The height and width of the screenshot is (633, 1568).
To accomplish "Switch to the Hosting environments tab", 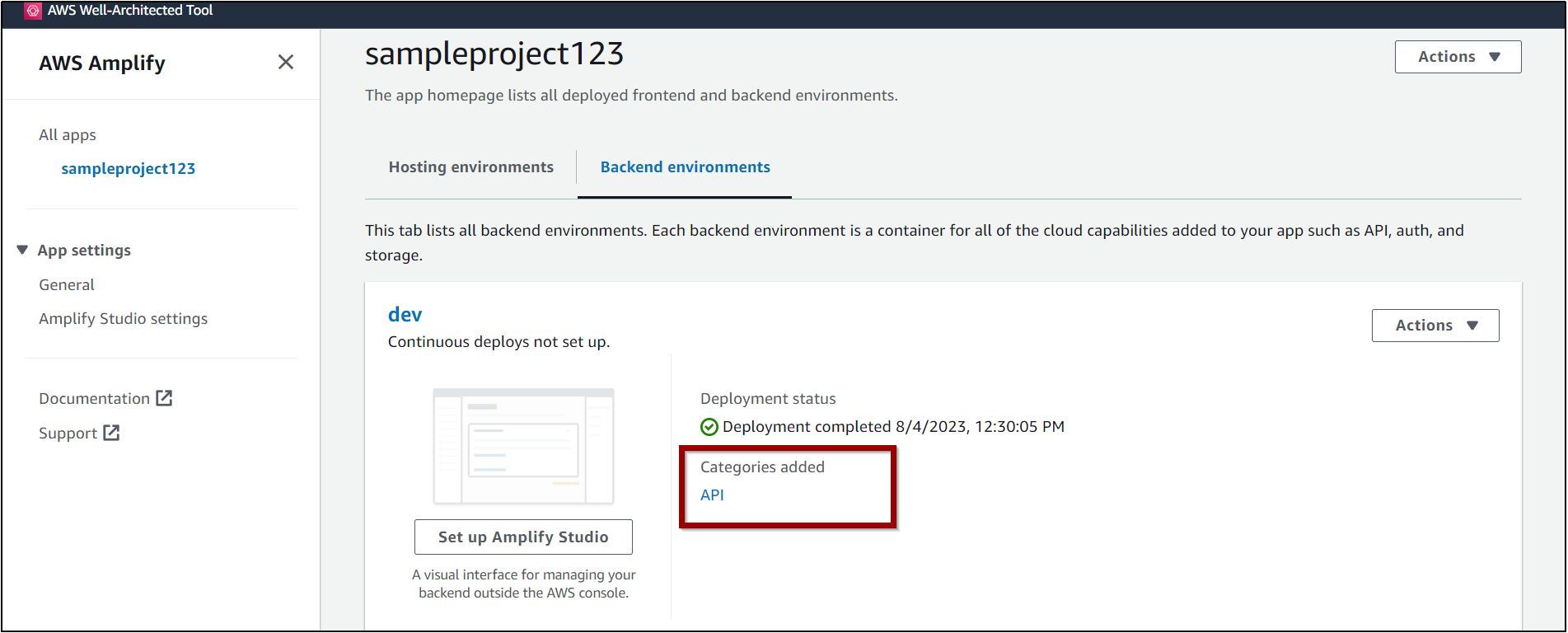I will (x=470, y=167).
